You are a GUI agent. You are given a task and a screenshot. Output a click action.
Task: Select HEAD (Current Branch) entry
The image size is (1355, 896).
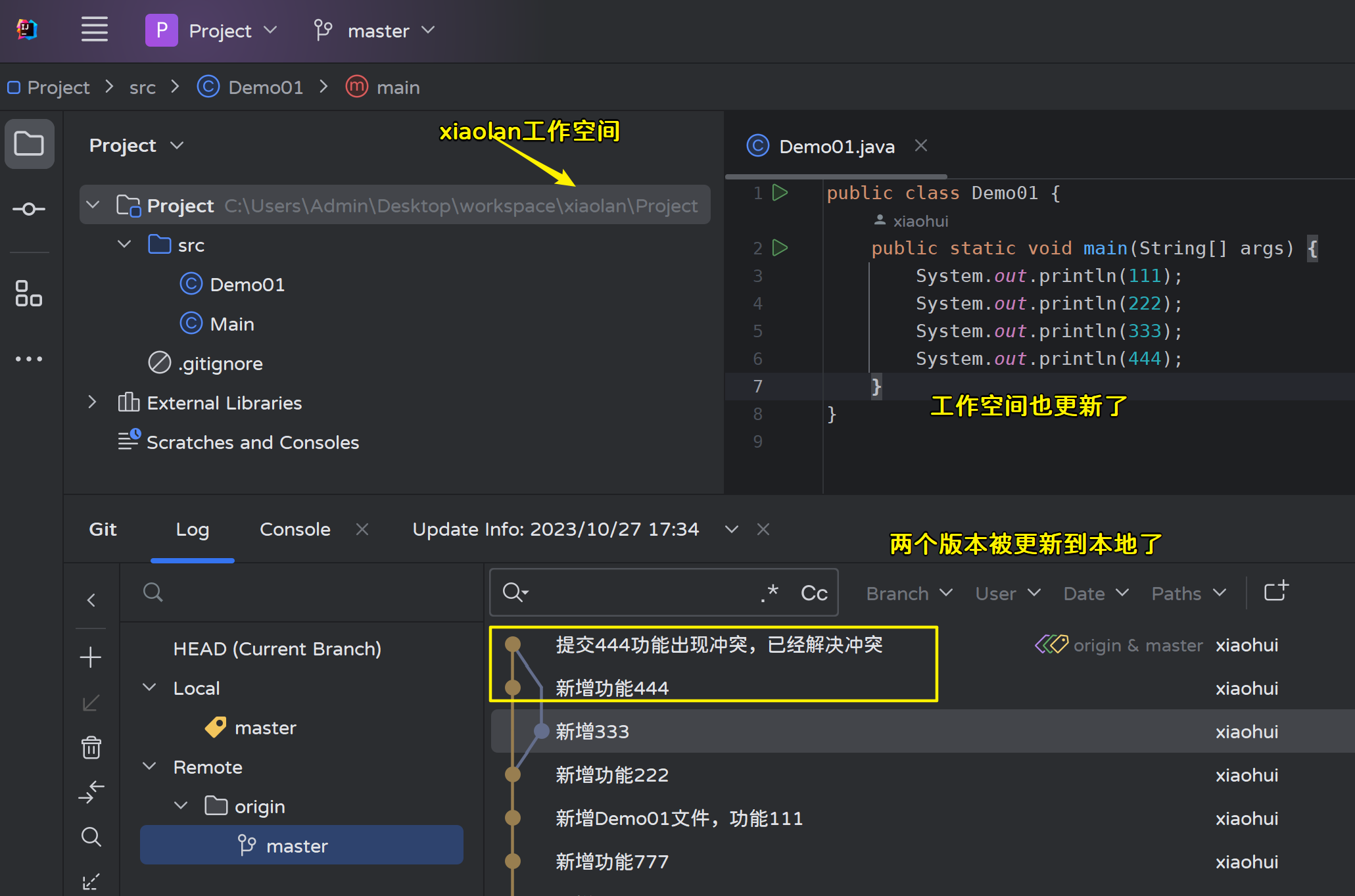coord(277,649)
